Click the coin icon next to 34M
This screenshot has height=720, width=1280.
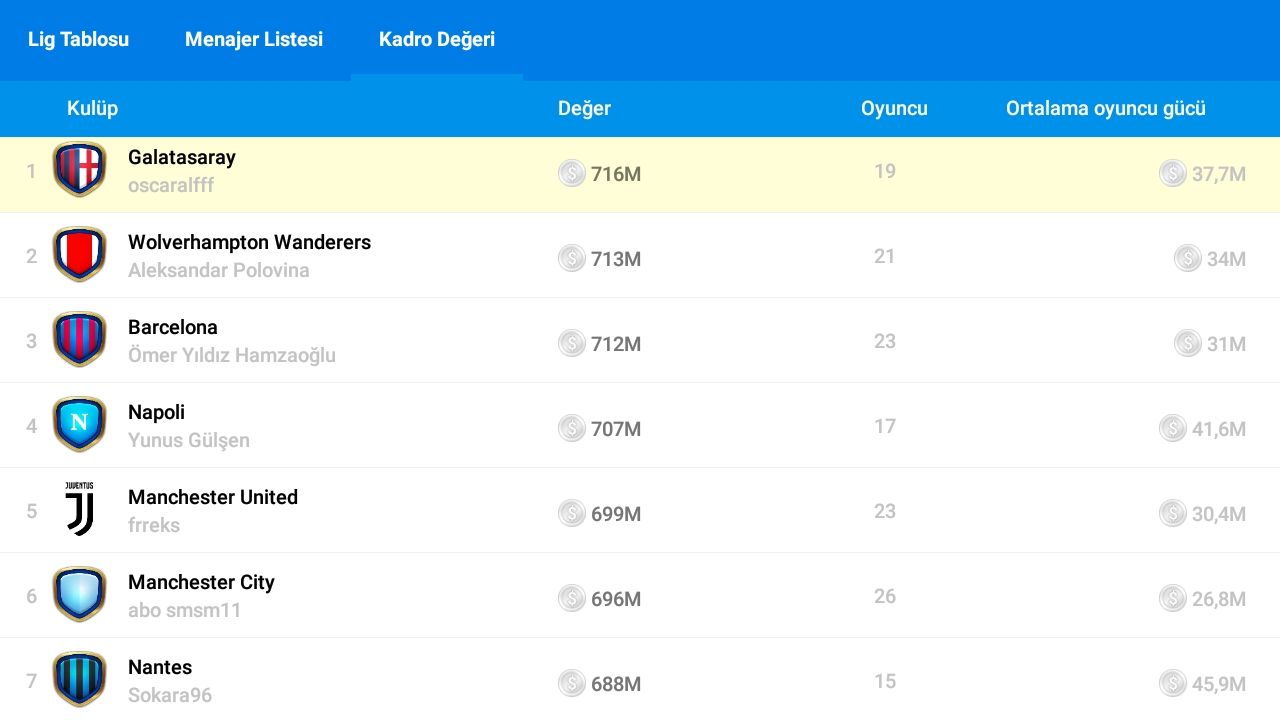(1188, 258)
